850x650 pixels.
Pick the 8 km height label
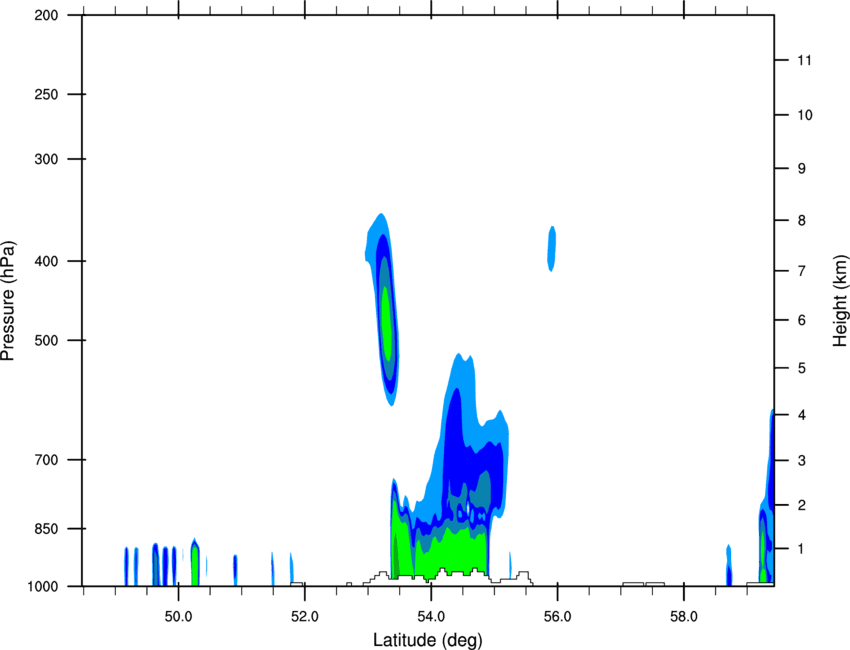click(802, 221)
